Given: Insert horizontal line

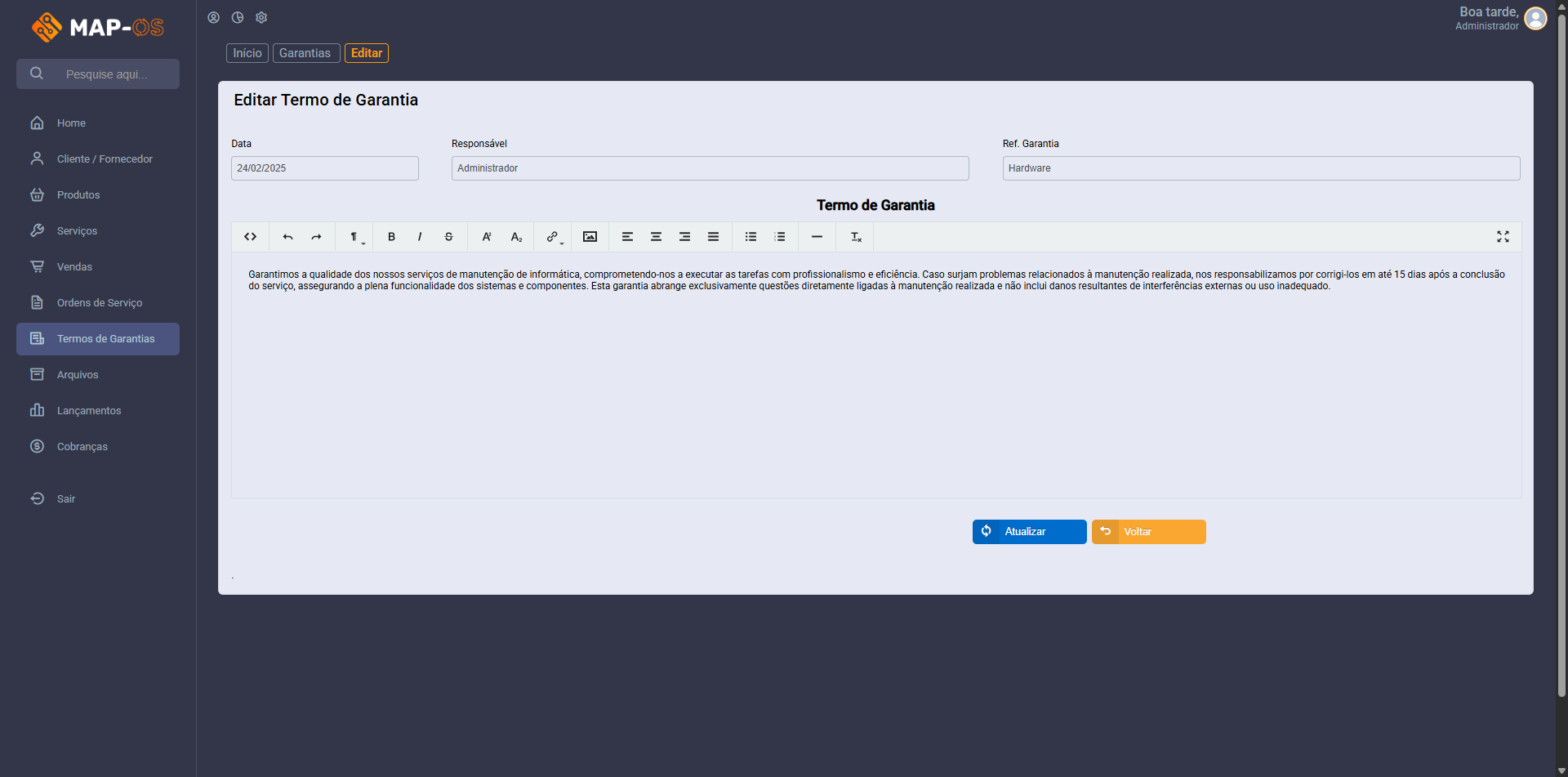Looking at the screenshot, I should click(817, 237).
